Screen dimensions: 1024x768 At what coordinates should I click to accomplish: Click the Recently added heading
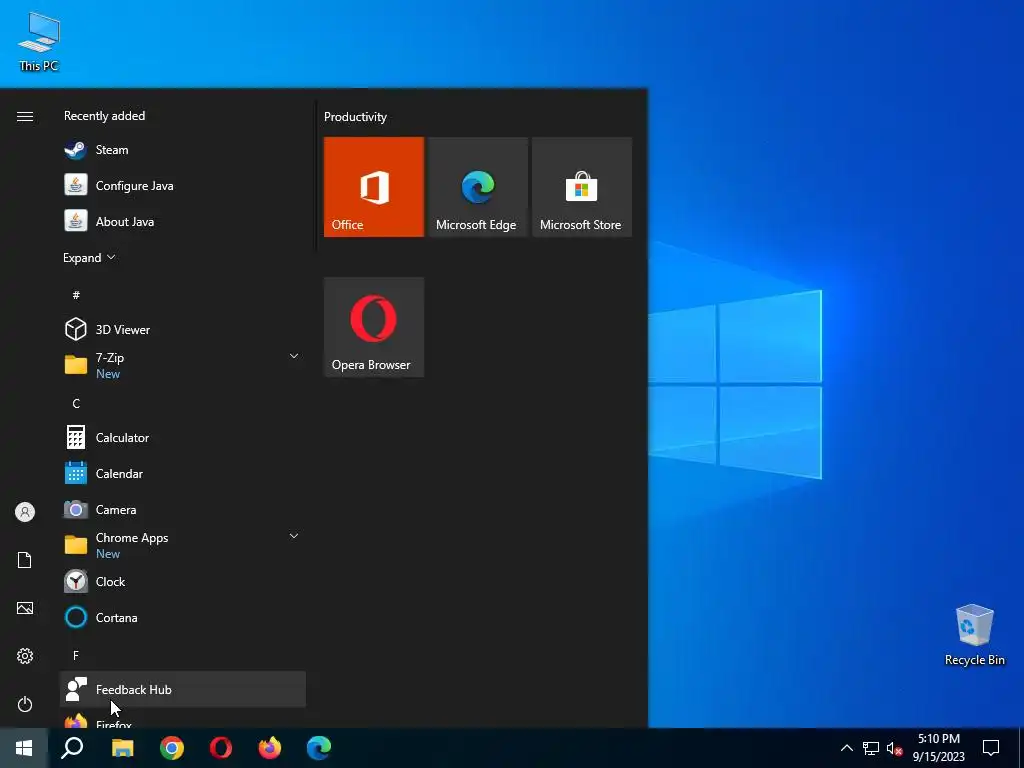click(x=104, y=116)
